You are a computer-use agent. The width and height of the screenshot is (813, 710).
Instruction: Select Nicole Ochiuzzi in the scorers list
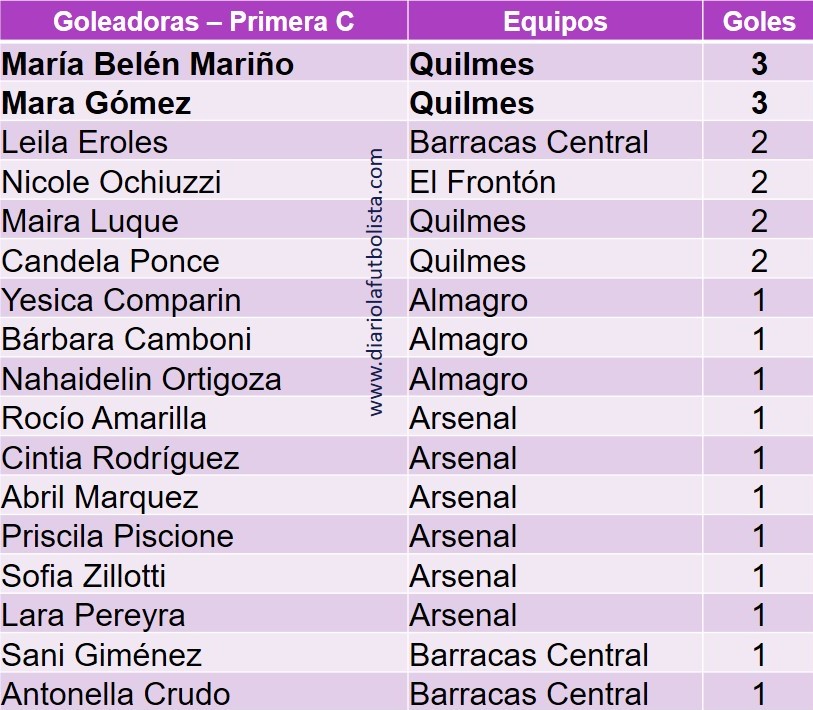pos(112,182)
